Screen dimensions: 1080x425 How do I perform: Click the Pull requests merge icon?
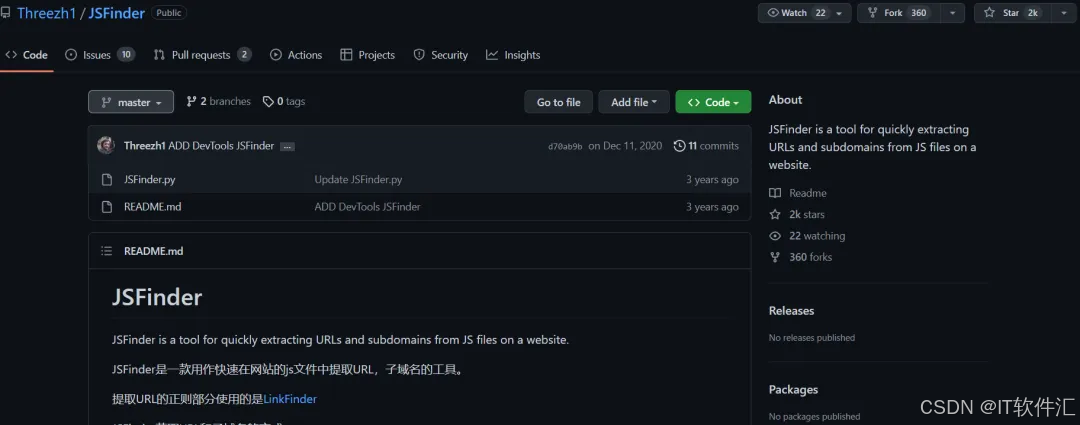coord(159,55)
